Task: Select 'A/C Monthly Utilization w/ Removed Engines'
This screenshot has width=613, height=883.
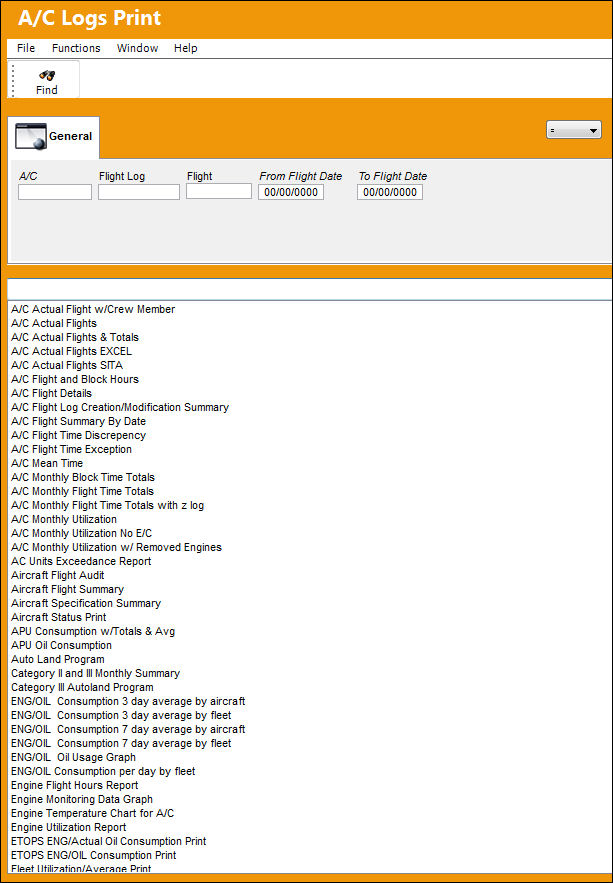Action: 117,547
